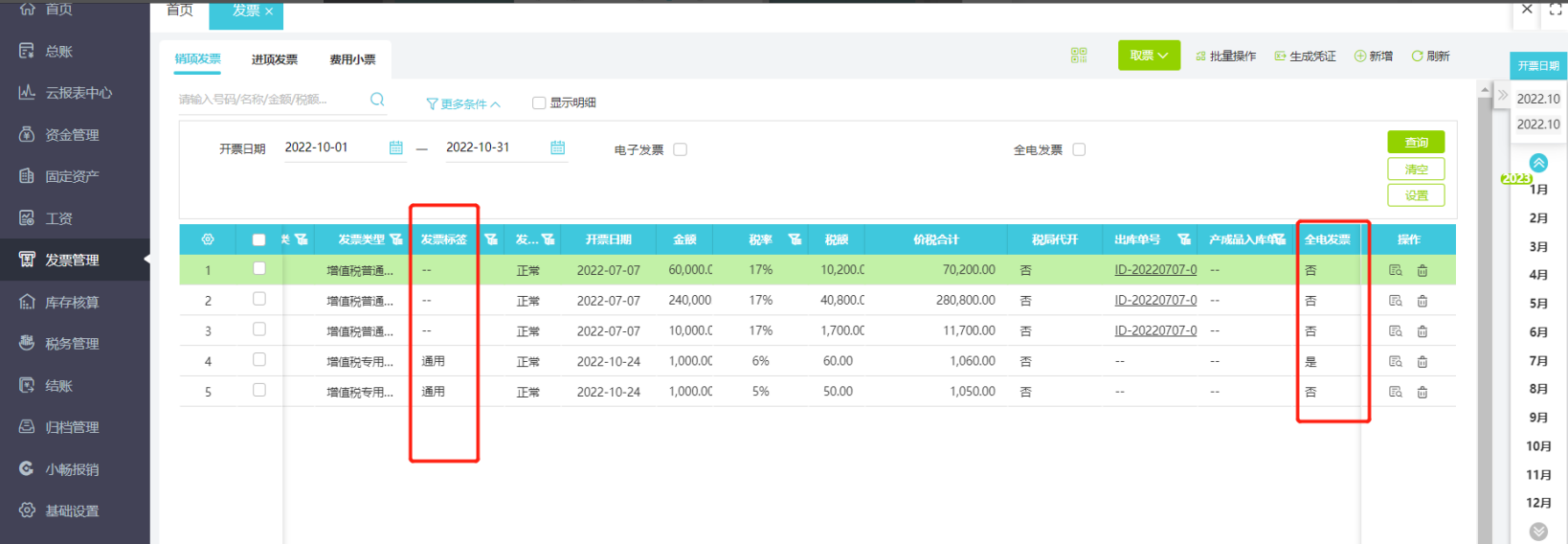Click 刷新 to refresh list
This screenshot has height=544, width=1568.
1431,57
